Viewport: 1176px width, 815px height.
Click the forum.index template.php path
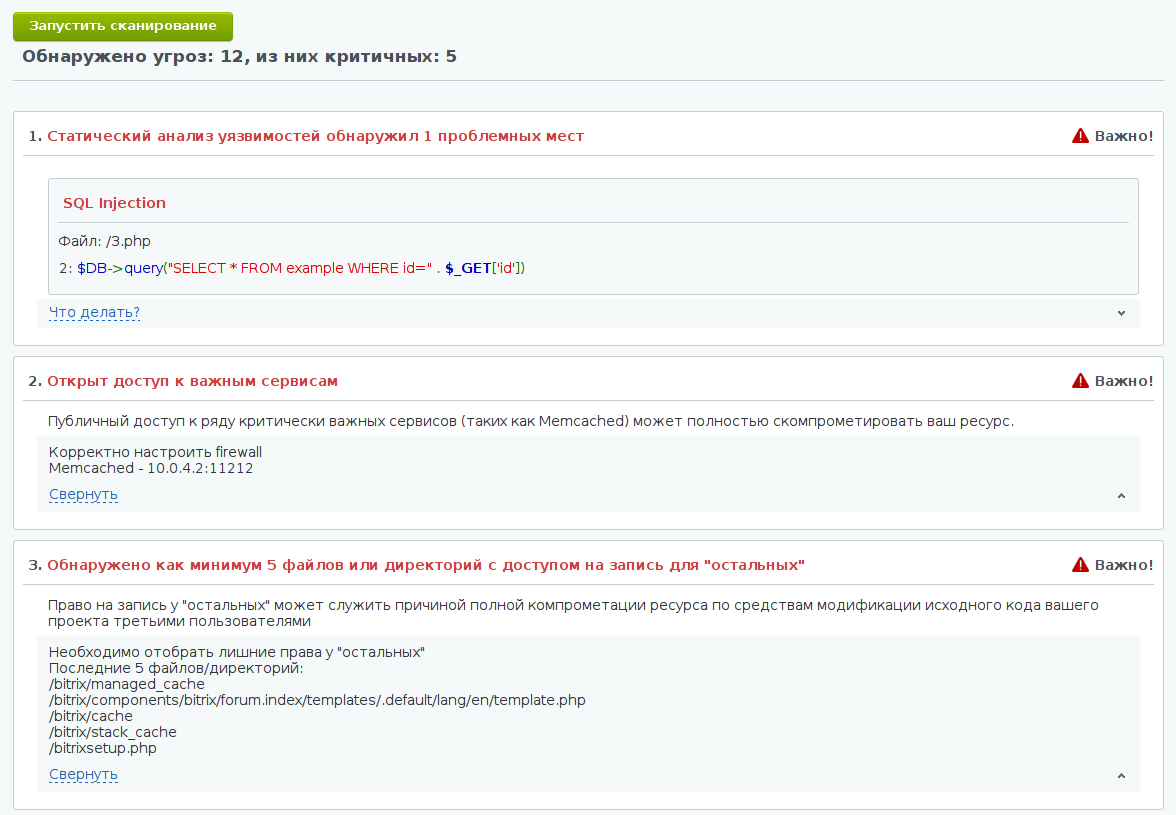317,700
